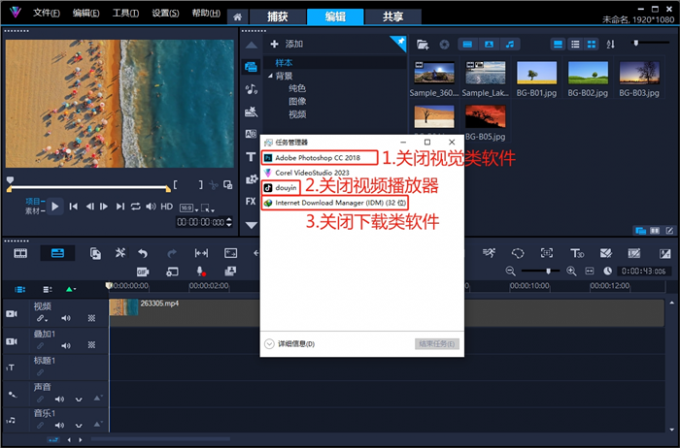680x448 pixels.
Task: Select the 视频 background category
Action: click(297, 114)
